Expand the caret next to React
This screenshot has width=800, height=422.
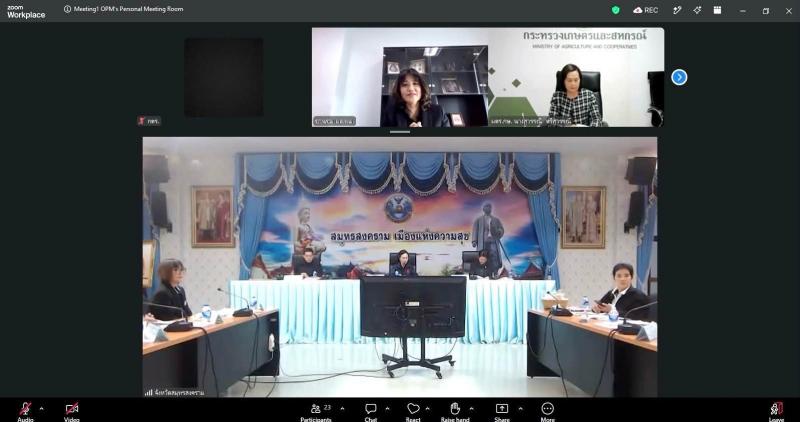(428, 409)
